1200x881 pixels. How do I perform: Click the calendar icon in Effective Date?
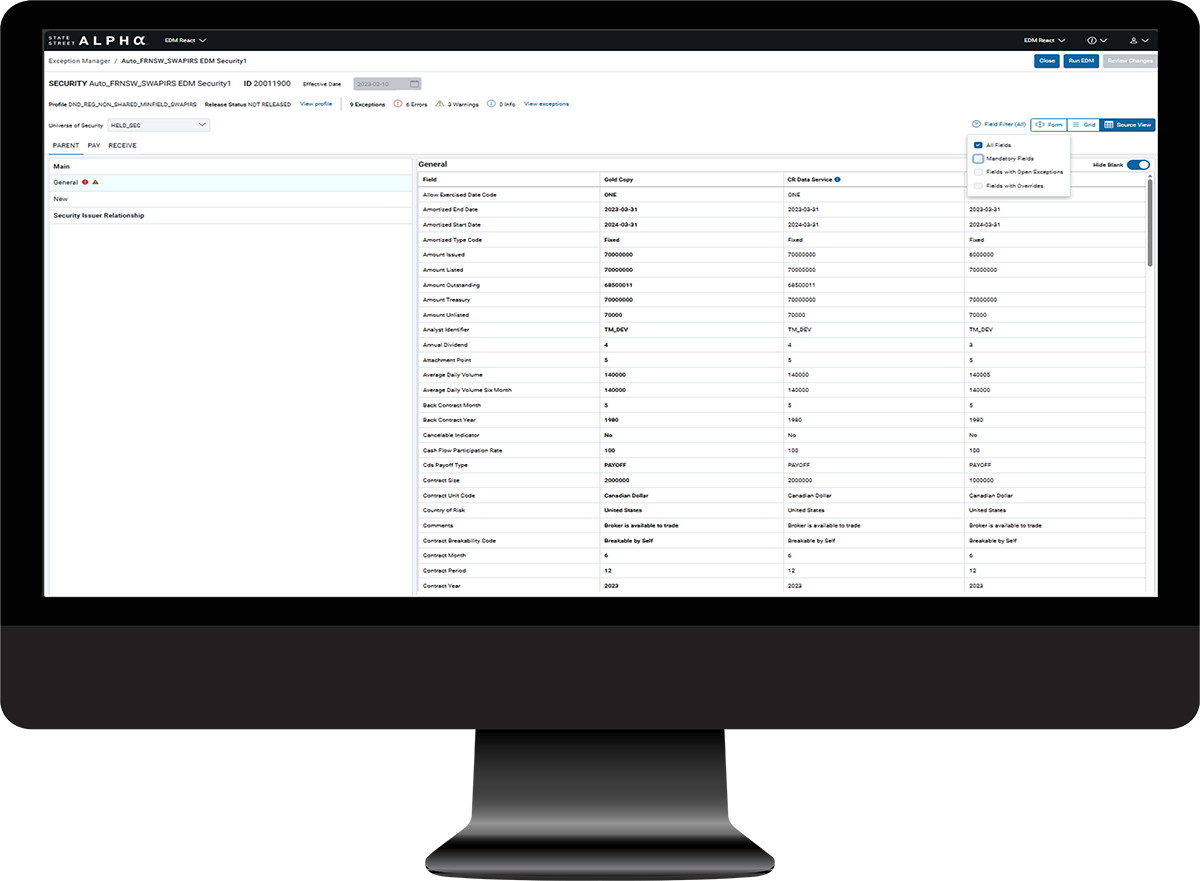(415, 84)
